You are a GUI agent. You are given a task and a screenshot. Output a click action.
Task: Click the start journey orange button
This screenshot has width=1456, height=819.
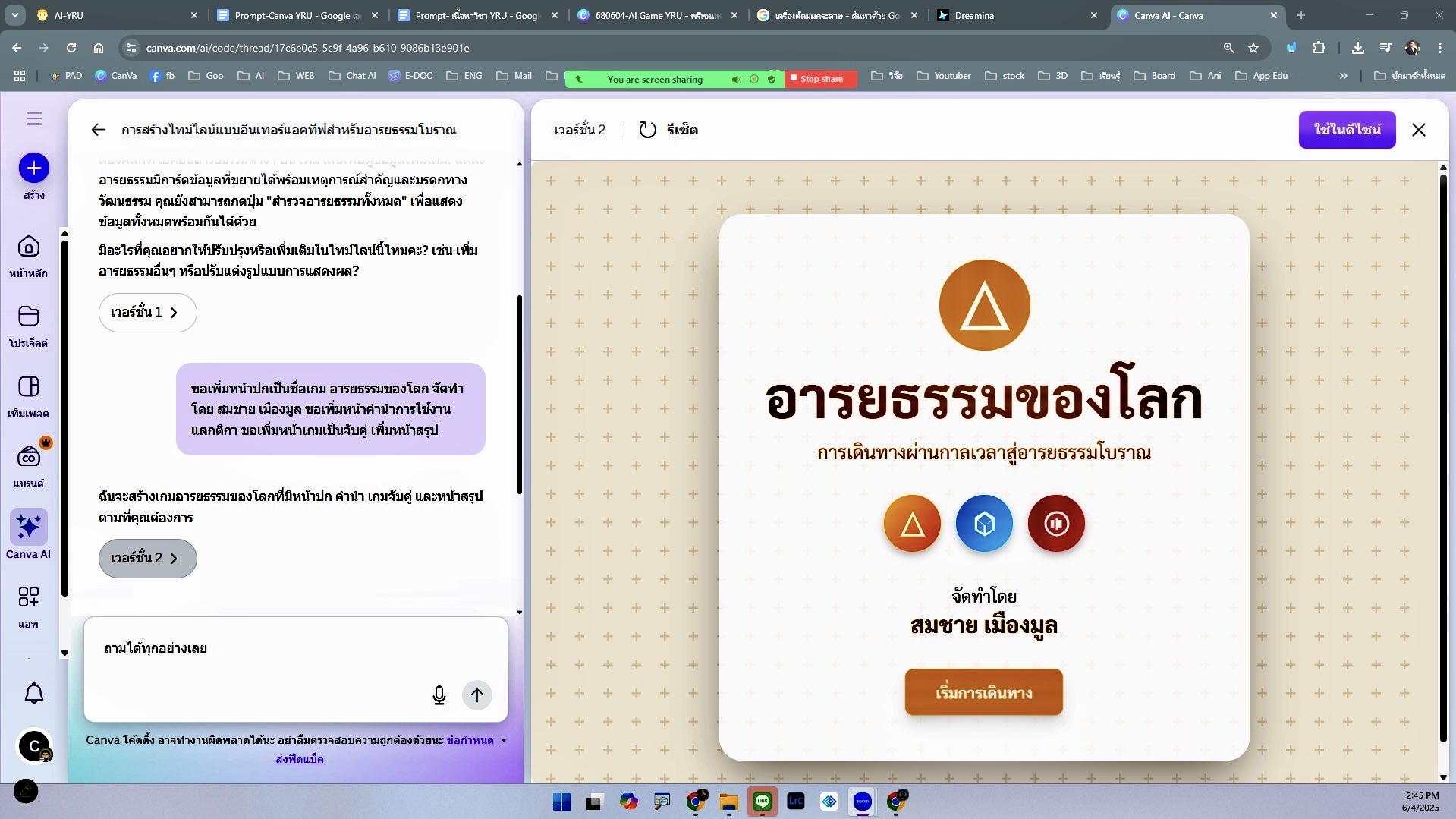tap(983, 692)
